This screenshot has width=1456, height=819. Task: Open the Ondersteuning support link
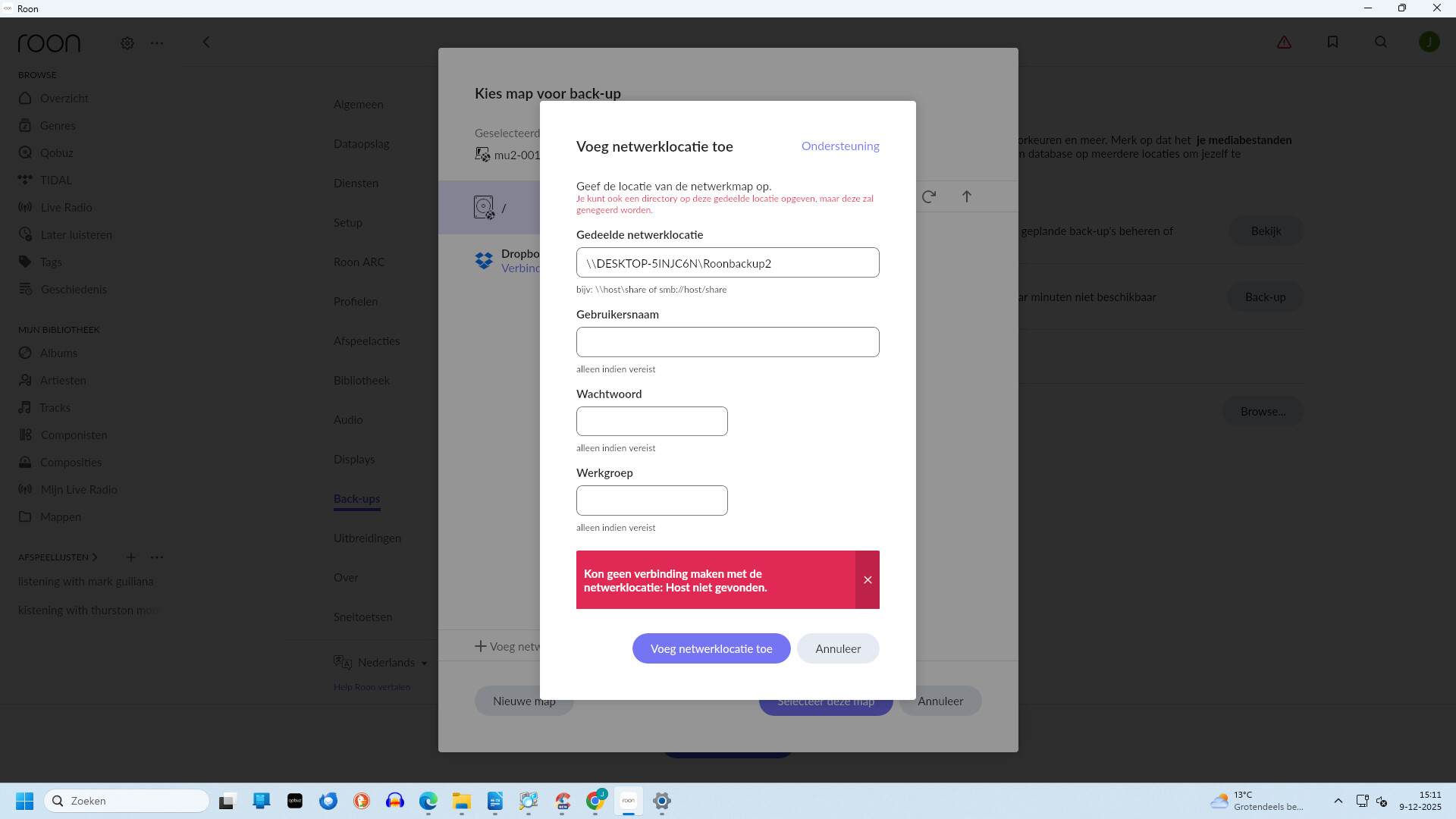[x=839, y=146]
